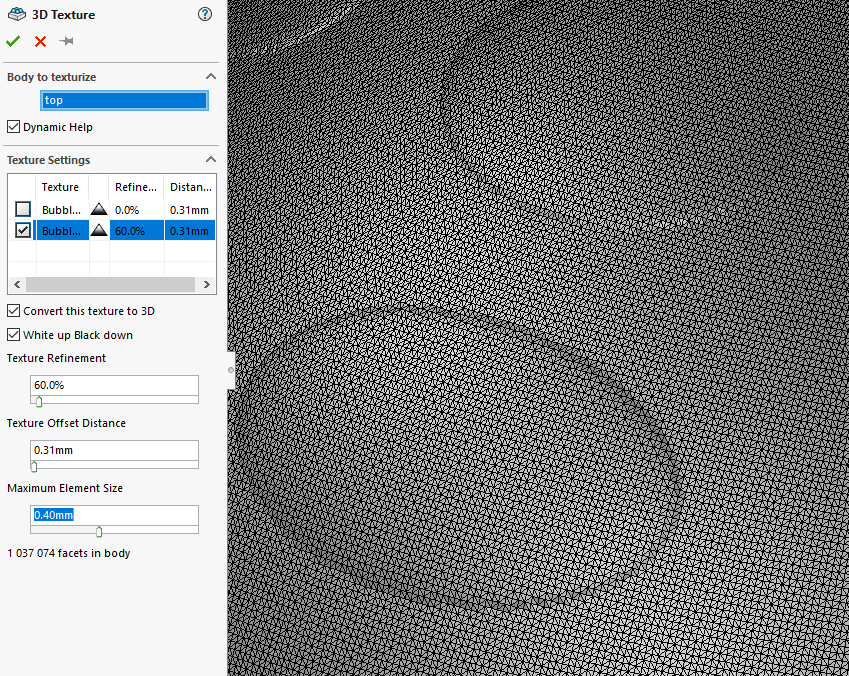
Task: Collapse the Texture Settings section
Action: click(x=210, y=160)
